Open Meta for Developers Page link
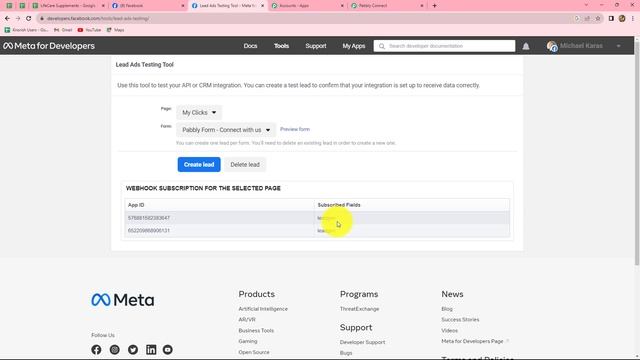Screen dimensions: 640x360 [x=472, y=341]
